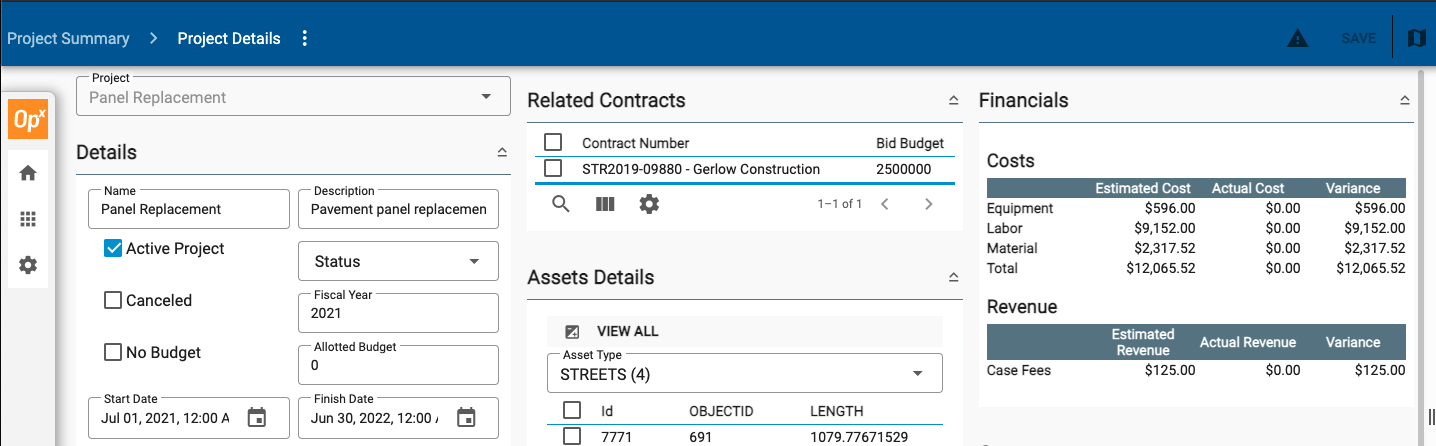The height and width of the screenshot is (446, 1436).
Task: Enable the No Budget checkbox
Action: [113, 353]
